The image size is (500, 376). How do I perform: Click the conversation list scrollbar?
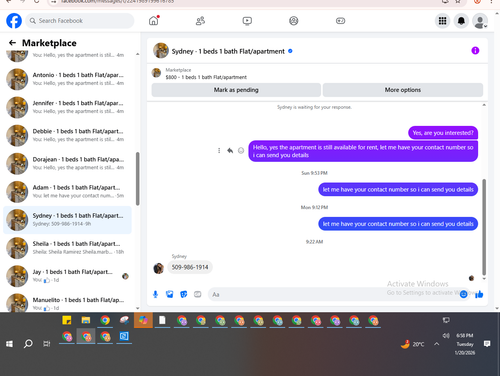138,179
